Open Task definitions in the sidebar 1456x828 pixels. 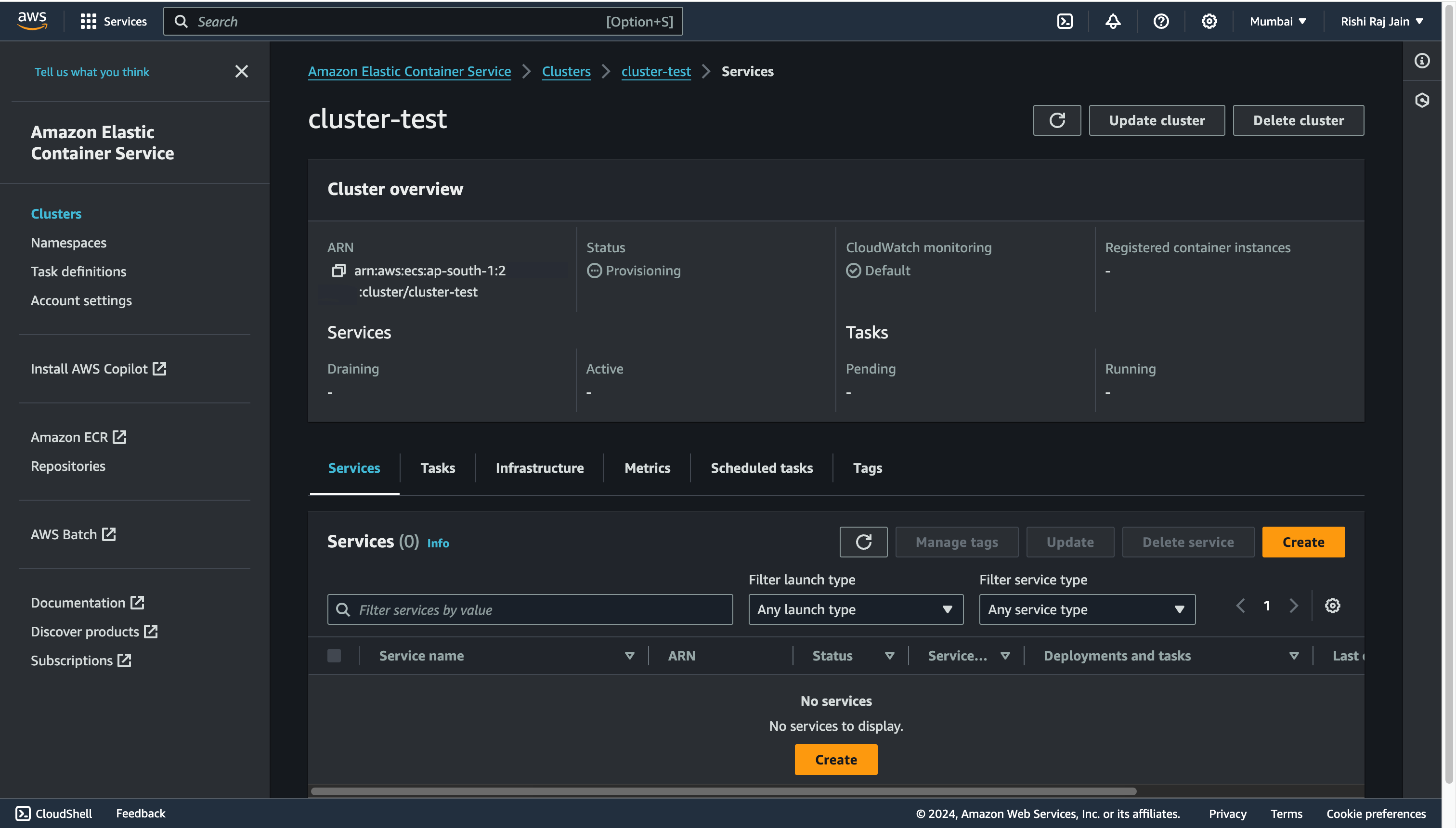(x=78, y=272)
